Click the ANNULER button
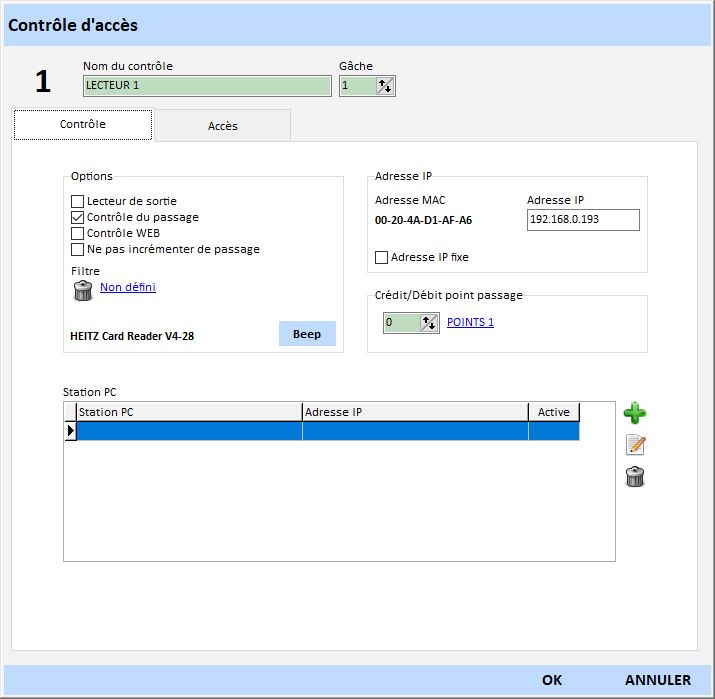The width and height of the screenshot is (715, 699). pyautogui.click(x=657, y=680)
